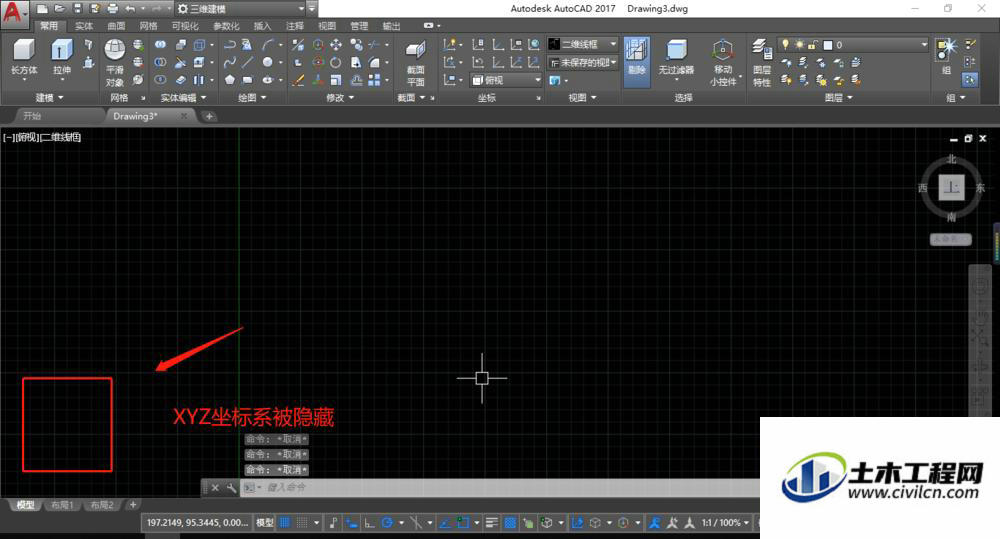The height and width of the screenshot is (539, 1000).
Task: Switch to the 可视化 ribbon tab
Action: pyautogui.click(x=185, y=26)
